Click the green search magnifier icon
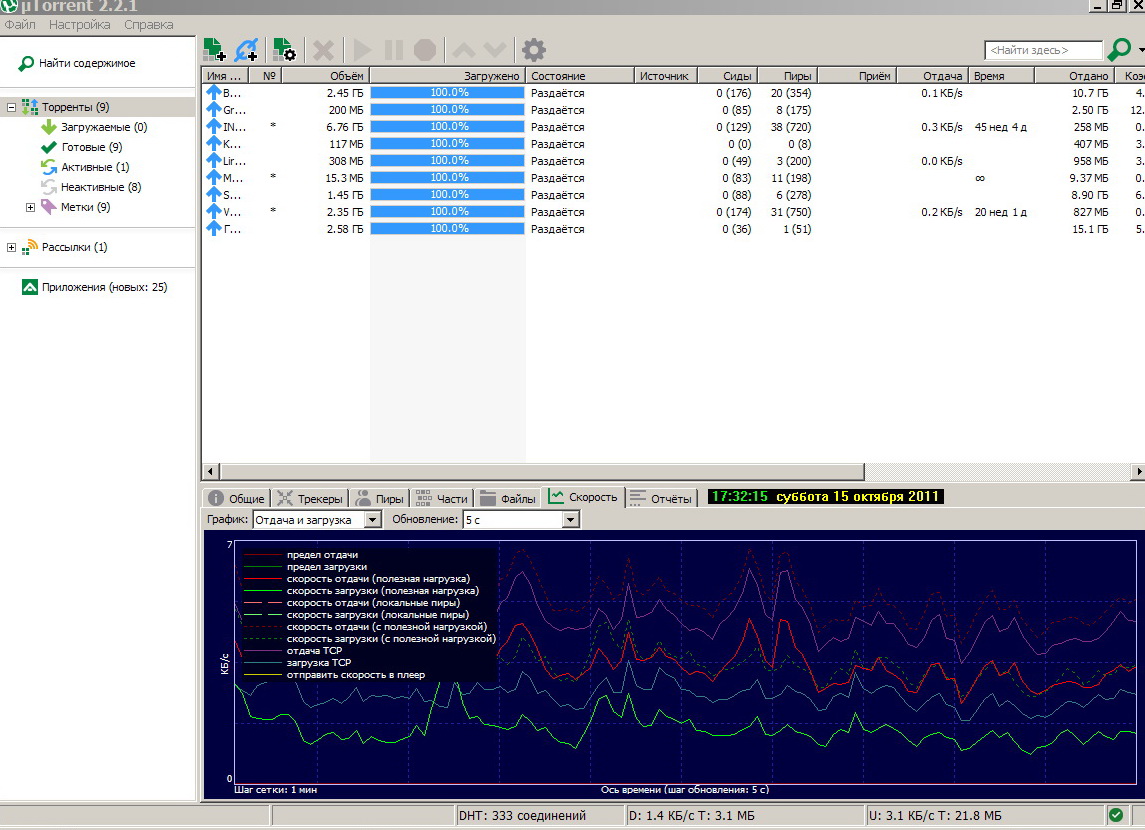The image size is (1145, 830). tap(1120, 49)
